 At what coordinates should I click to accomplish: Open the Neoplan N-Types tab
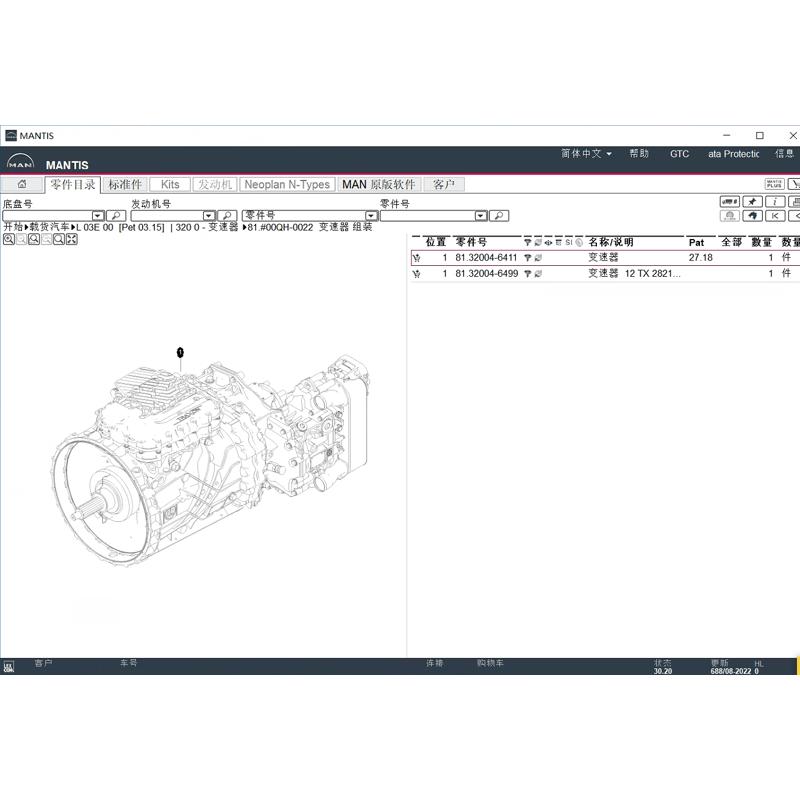point(287,184)
